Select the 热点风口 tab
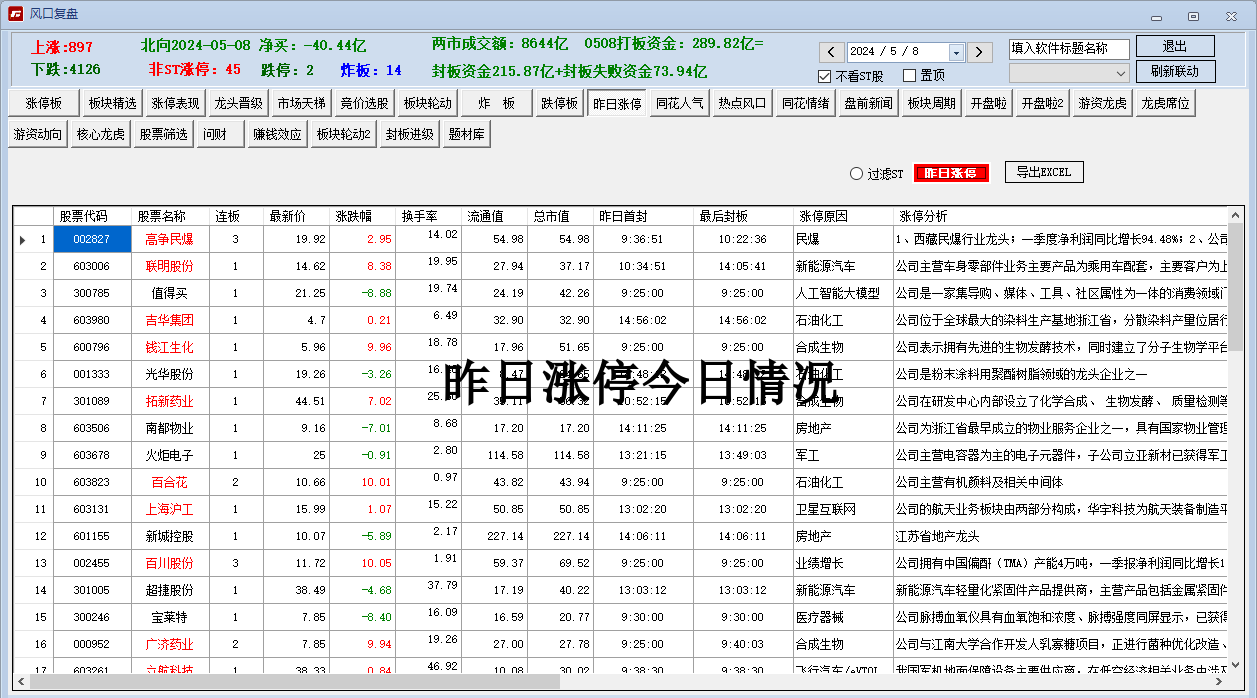The height and width of the screenshot is (698, 1257). pyautogui.click(x=743, y=103)
